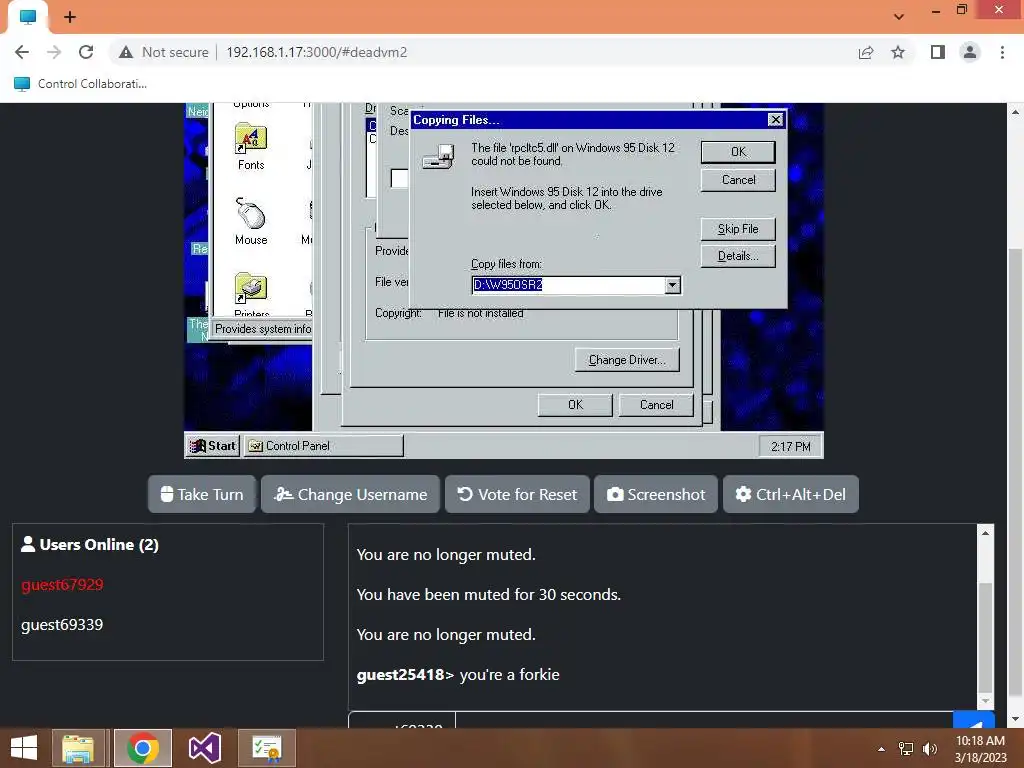Viewport: 1024px width, 768px height.
Task: Take a VM screenshot with Screenshot button
Action: pos(656,494)
